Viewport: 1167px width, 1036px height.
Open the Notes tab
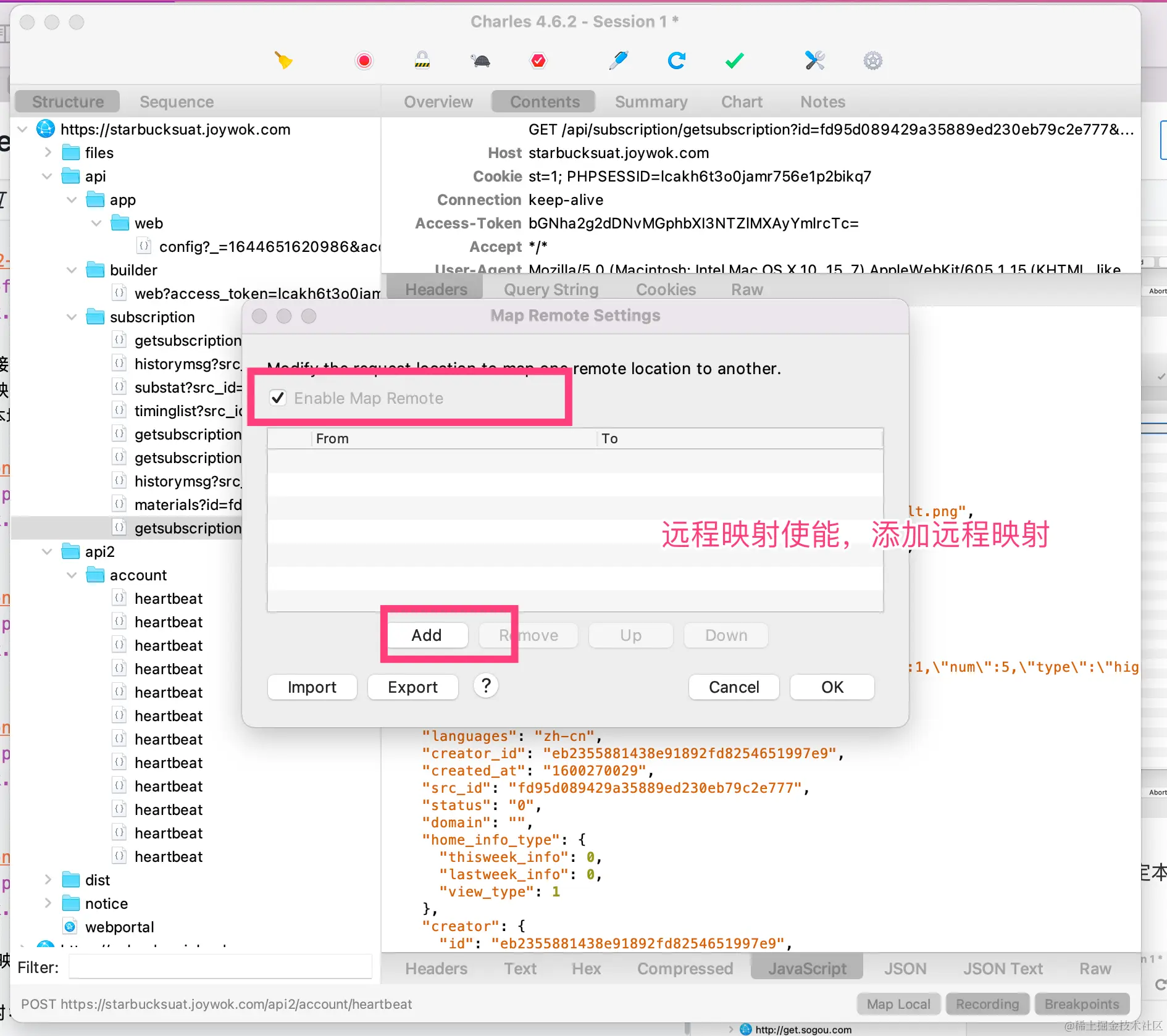pos(822,101)
